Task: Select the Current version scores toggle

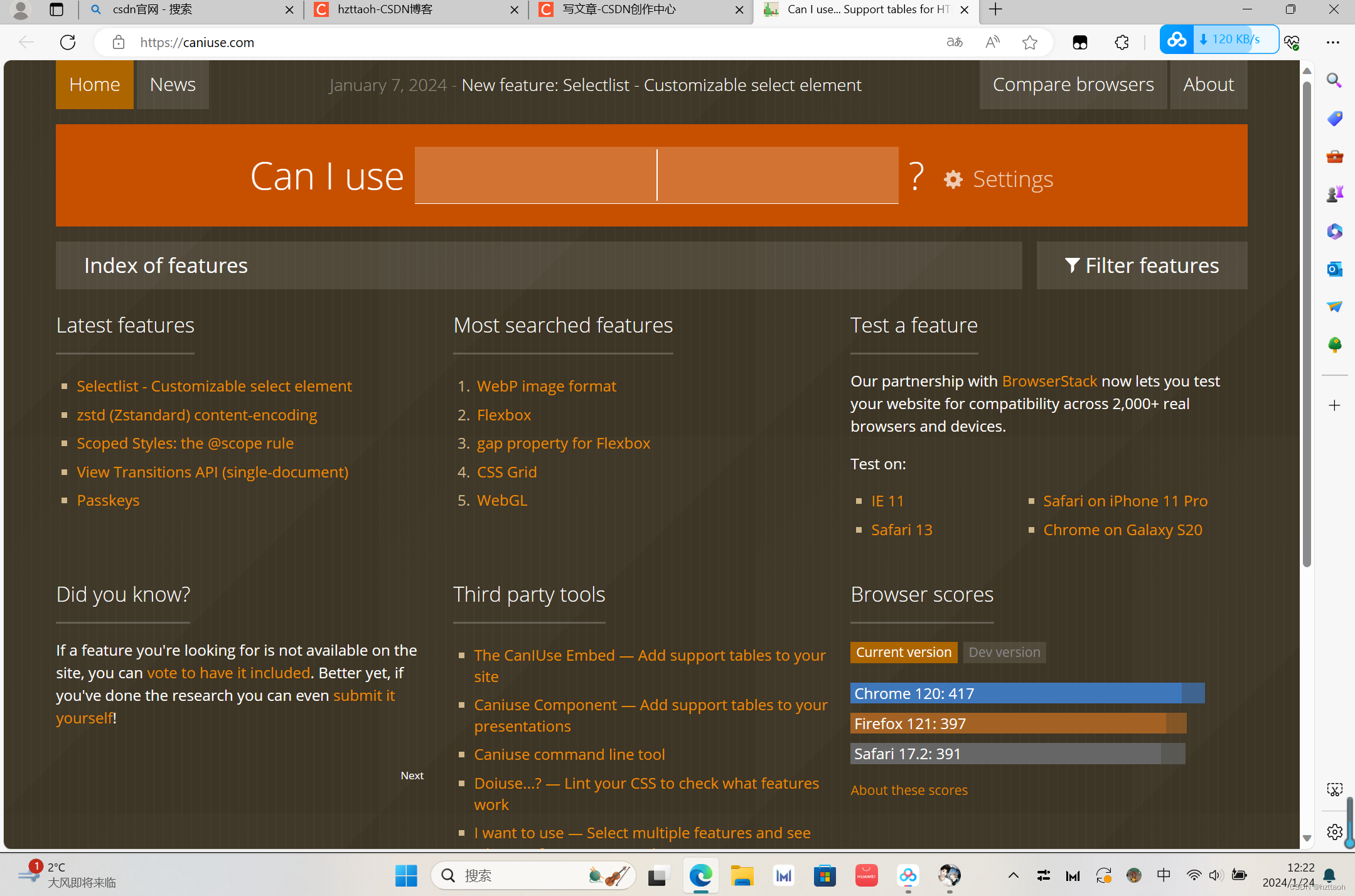Action: click(903, 652)
